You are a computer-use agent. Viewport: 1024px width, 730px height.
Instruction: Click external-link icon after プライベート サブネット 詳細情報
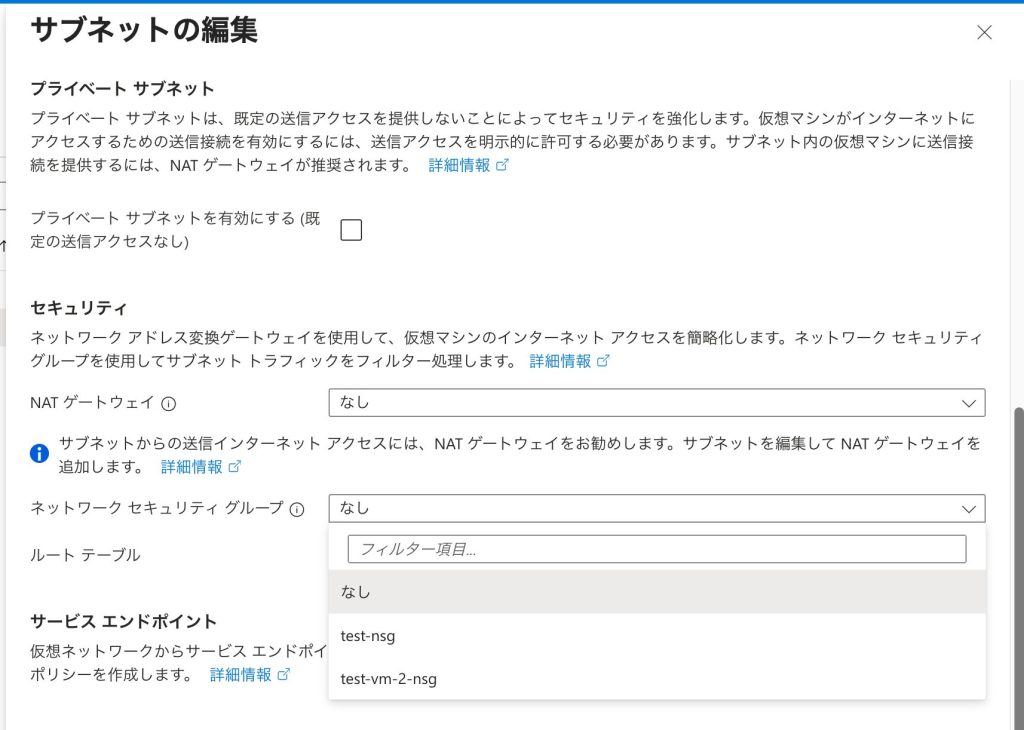tap(503, 166)
